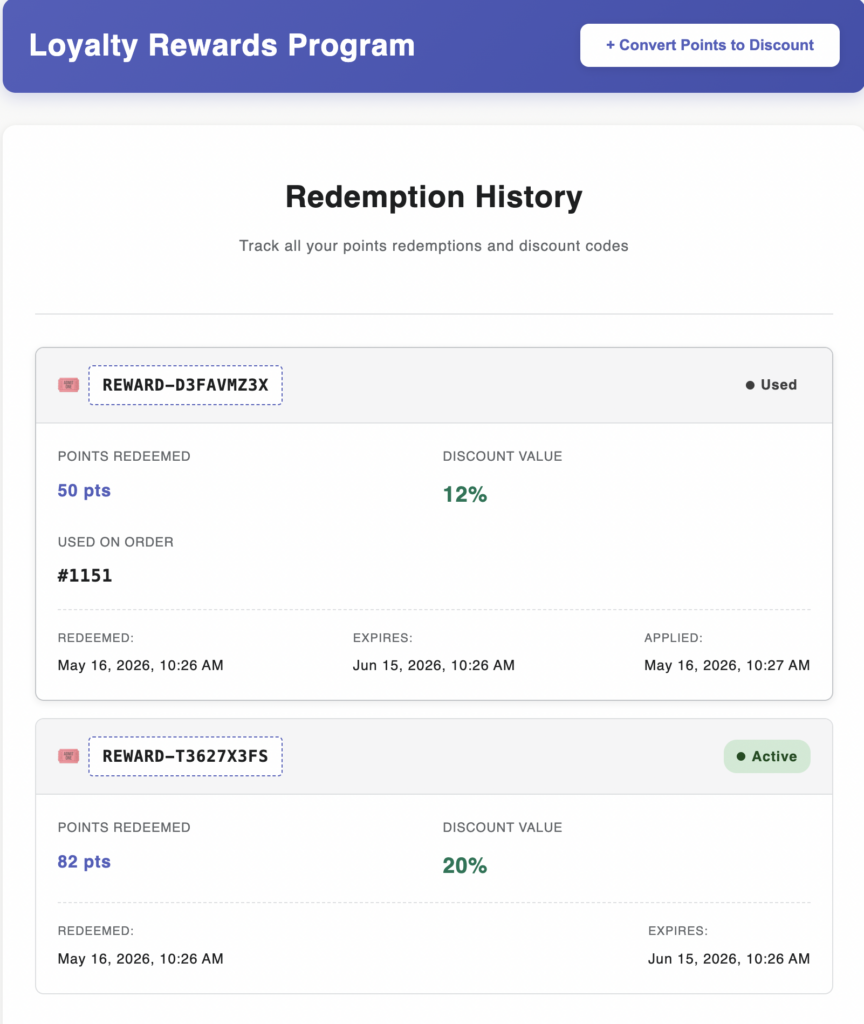Click the 82 pts value
The width and height of the screenshot is (864, 1024).
(84, 861)
